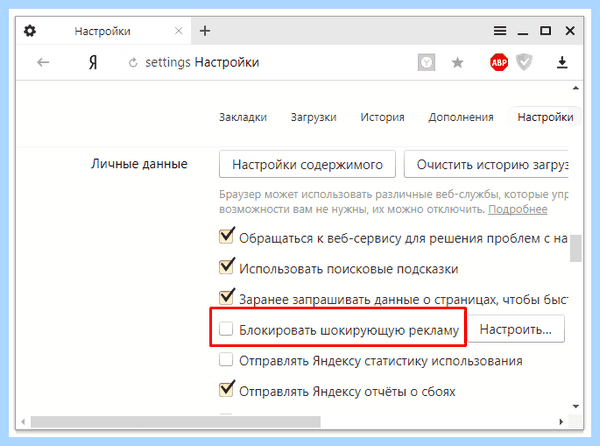Click the vertical scrollbar thumb

576,248
